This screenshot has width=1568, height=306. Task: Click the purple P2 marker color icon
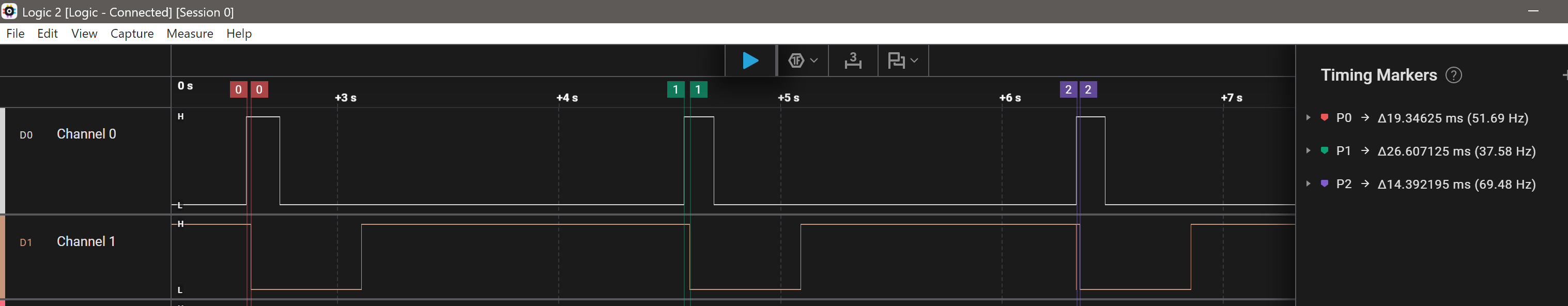(1325, 183)
